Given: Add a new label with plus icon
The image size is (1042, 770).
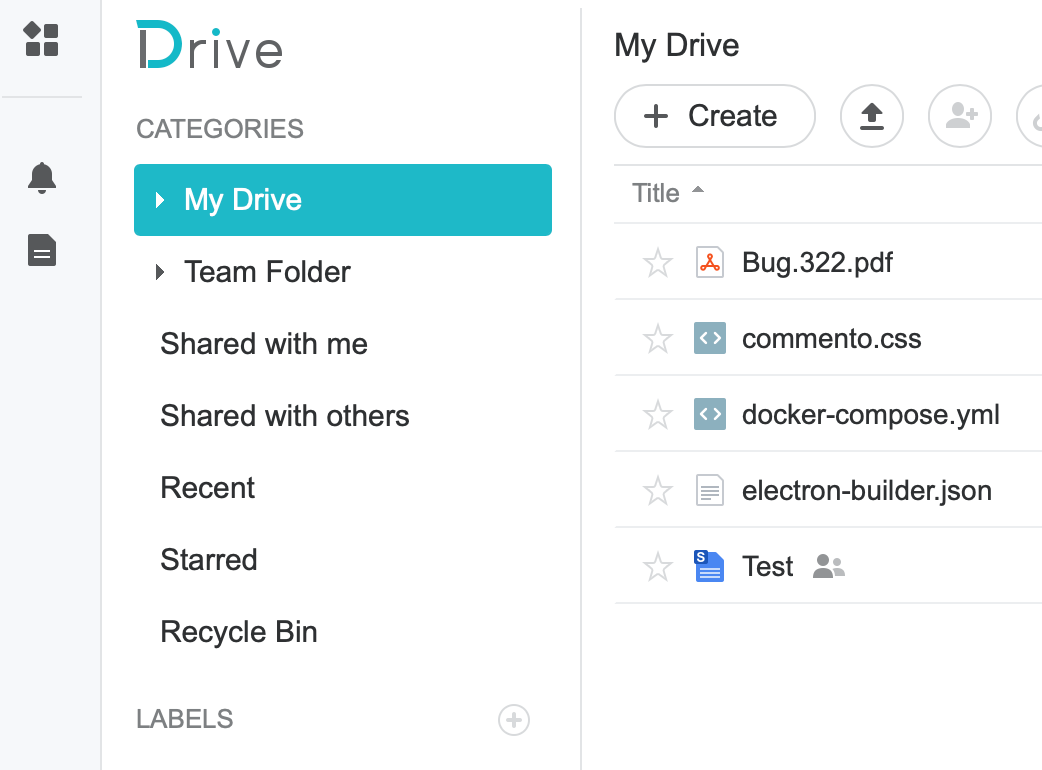Looking at the screenshot, I should click(x=514, y=720).
